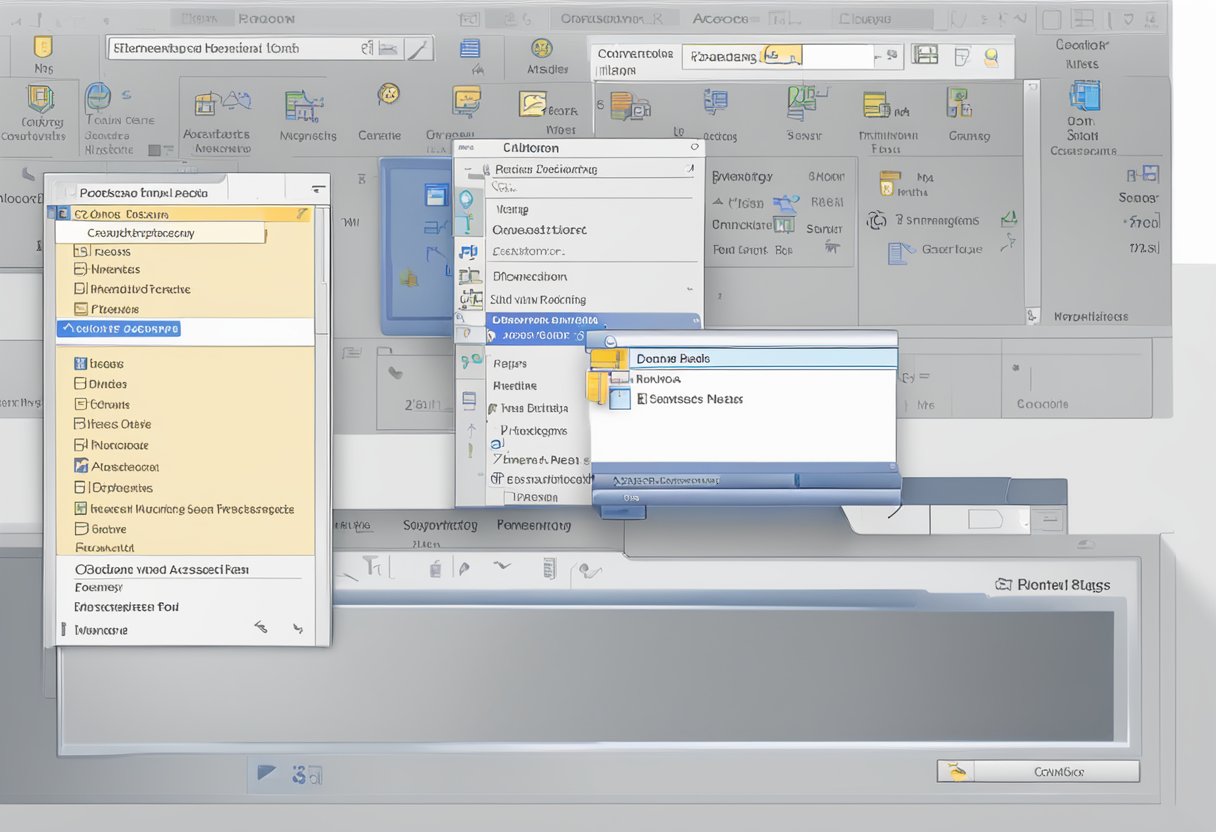Select the refresh/sync icon in the right panel
This screenshot has width=1216, height=832.
(876, 220)
